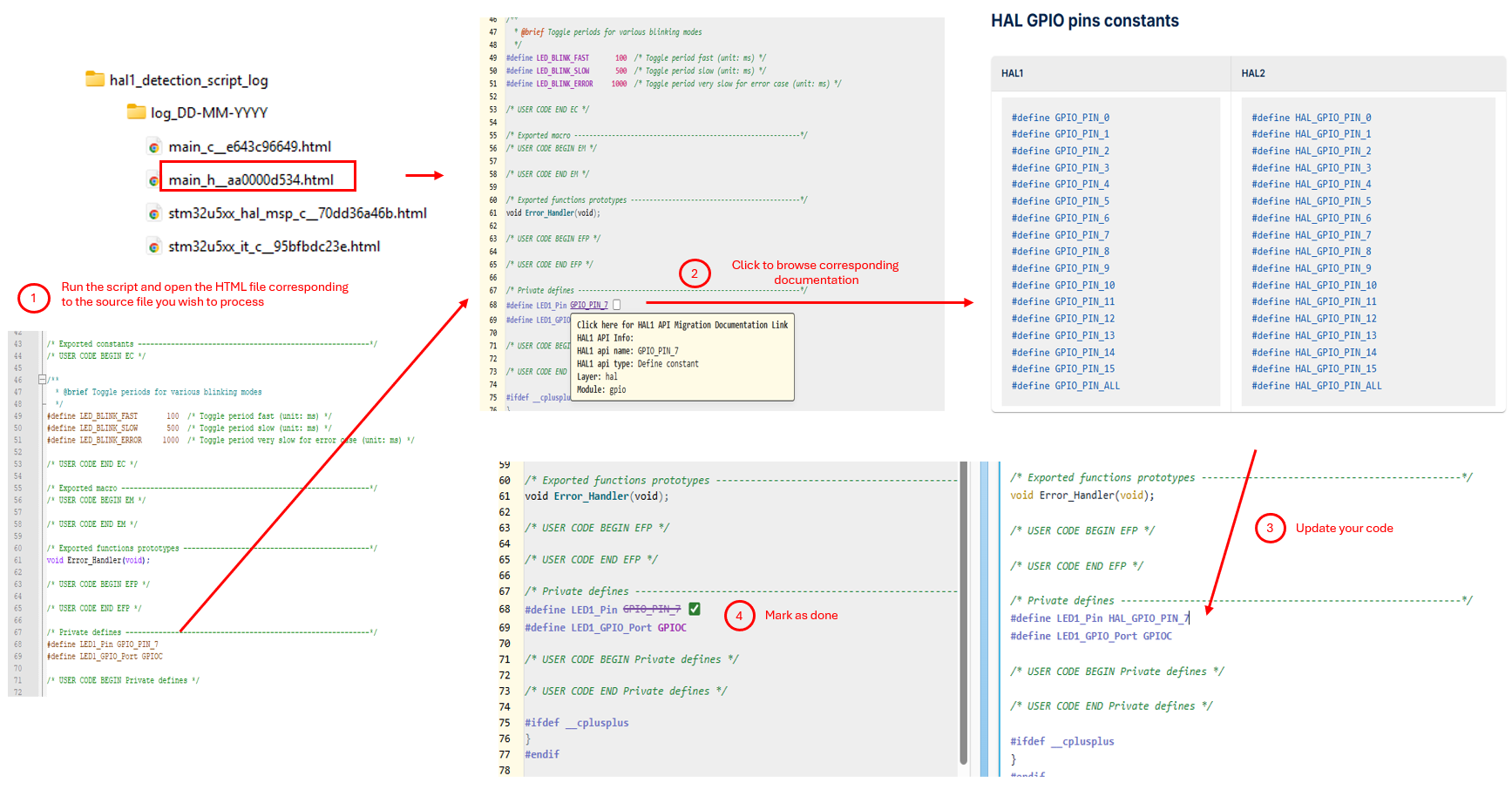Click the Chrome icon beside stm32u5xx_it_c__95bfbdc23e.html

click(x=154, y=246)
